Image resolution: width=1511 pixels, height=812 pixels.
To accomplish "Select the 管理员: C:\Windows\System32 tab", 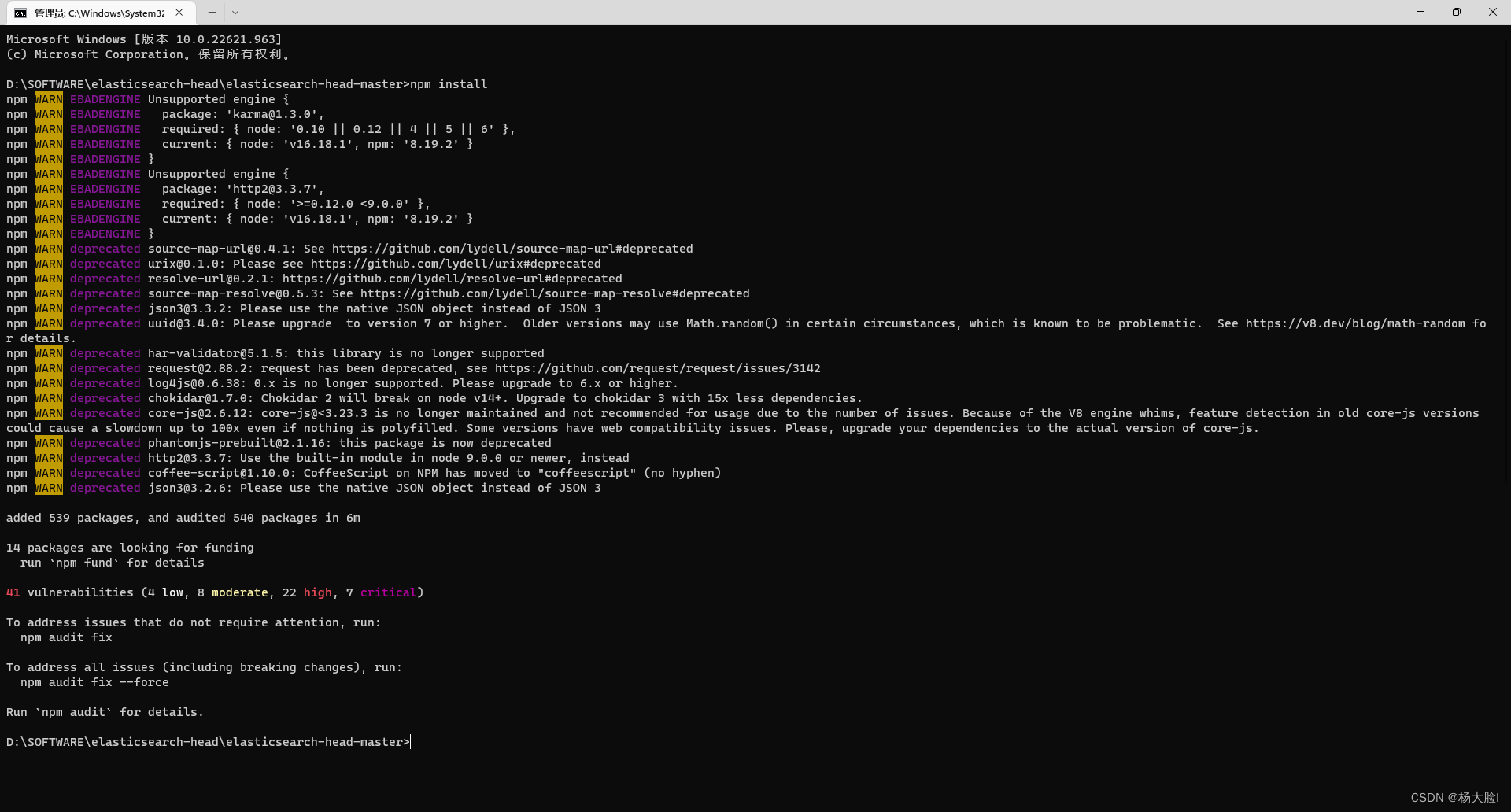I will click(99, 13).
